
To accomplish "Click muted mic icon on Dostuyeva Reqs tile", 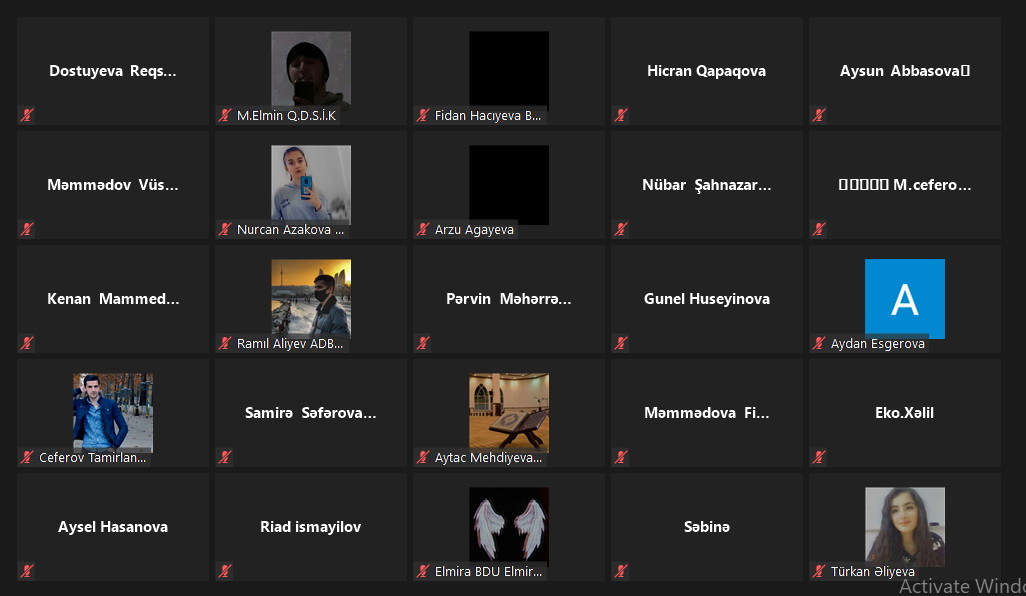I will point(27,115).
